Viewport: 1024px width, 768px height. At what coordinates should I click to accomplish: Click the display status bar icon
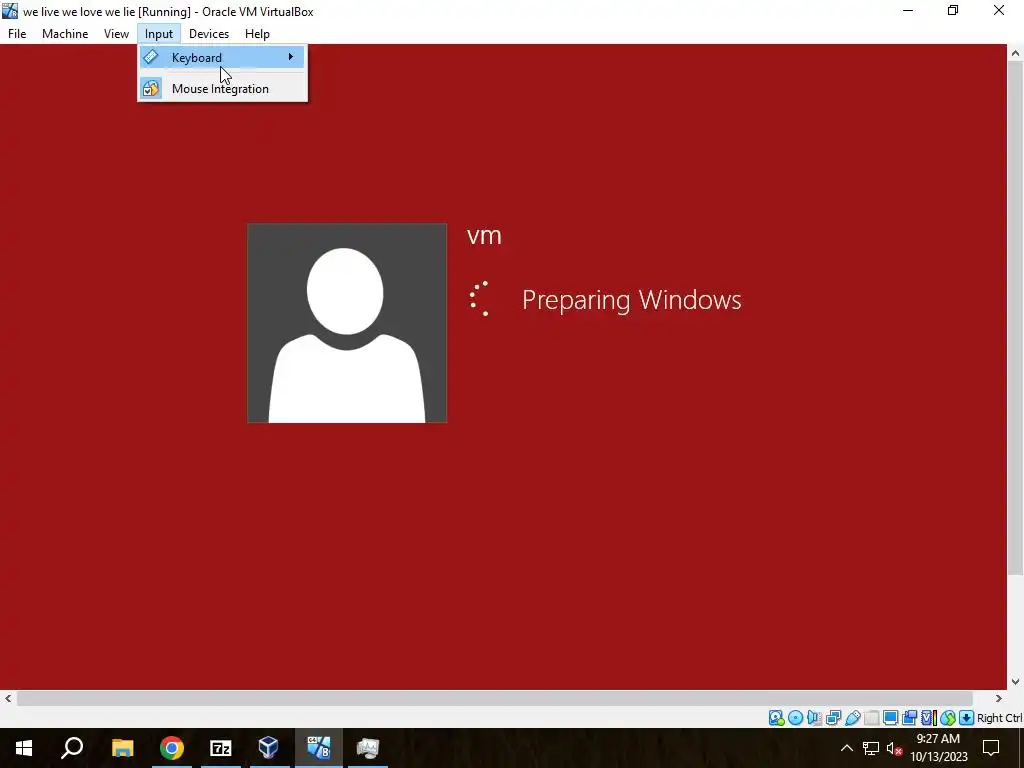(x=890, y=718)
